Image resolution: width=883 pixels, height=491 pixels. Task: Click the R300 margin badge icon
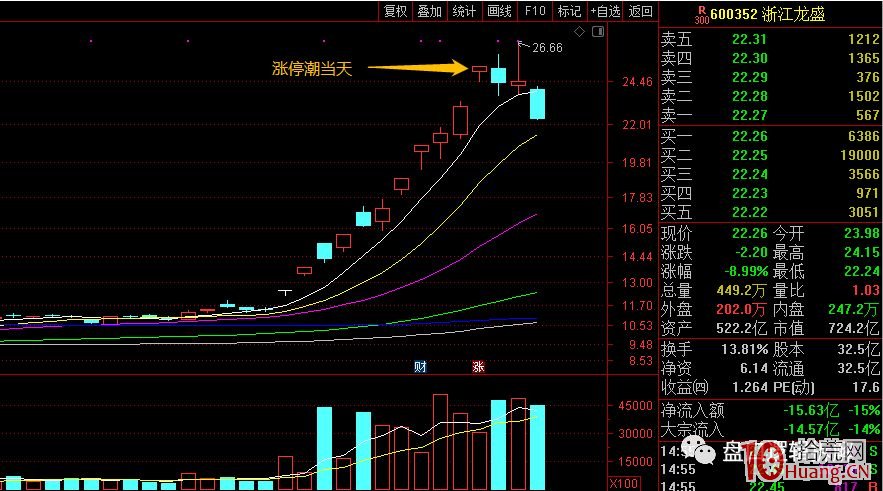(x=702, y=15)
